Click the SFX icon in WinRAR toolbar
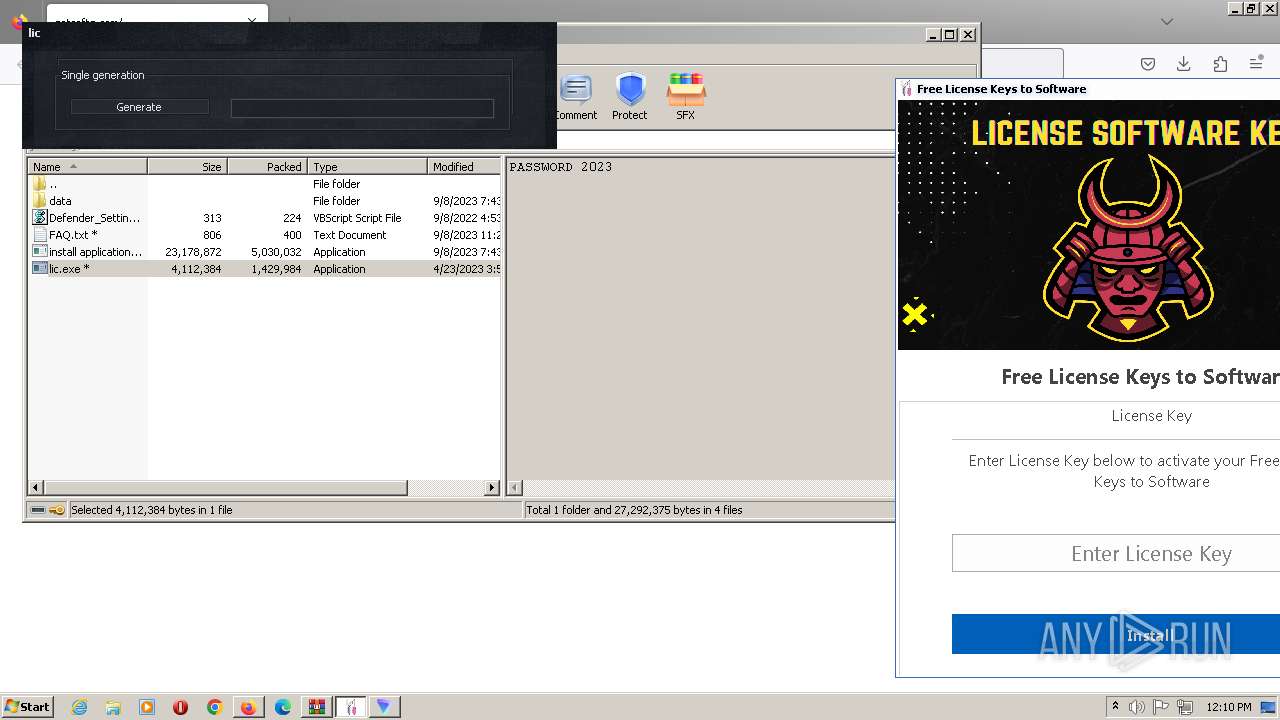 pyautogui.click(x=686, y=97)
